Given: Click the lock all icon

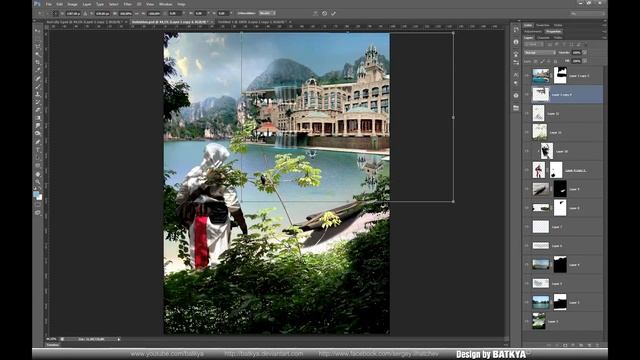Looking at the screenshot, I should 555,61.
